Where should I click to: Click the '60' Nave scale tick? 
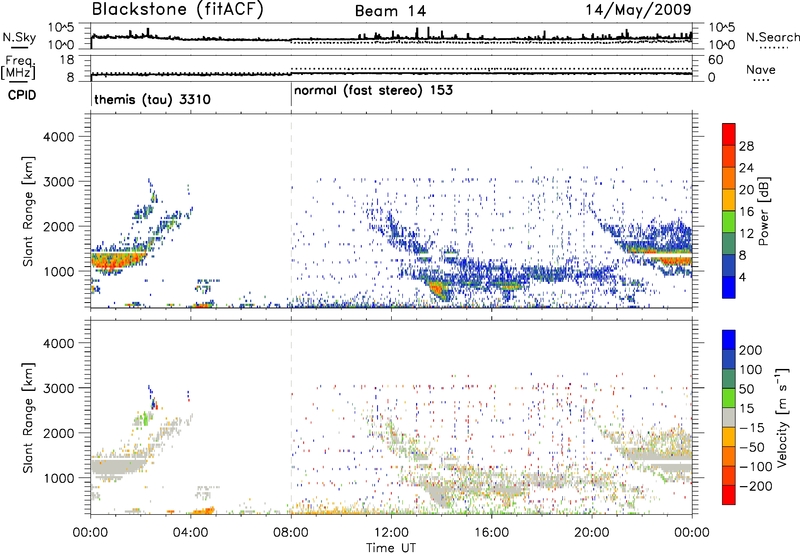pyautogui.click(x=715, y=60)
